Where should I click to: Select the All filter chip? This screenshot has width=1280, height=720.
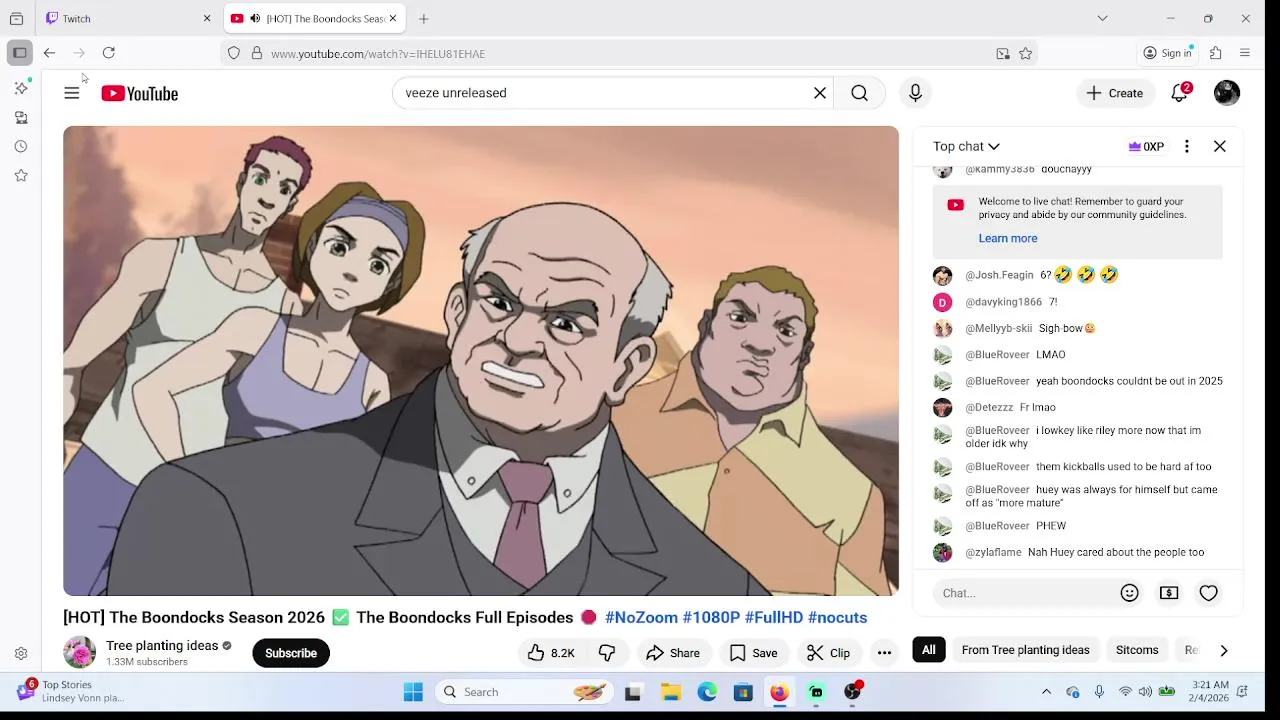[x=929, y=650]
